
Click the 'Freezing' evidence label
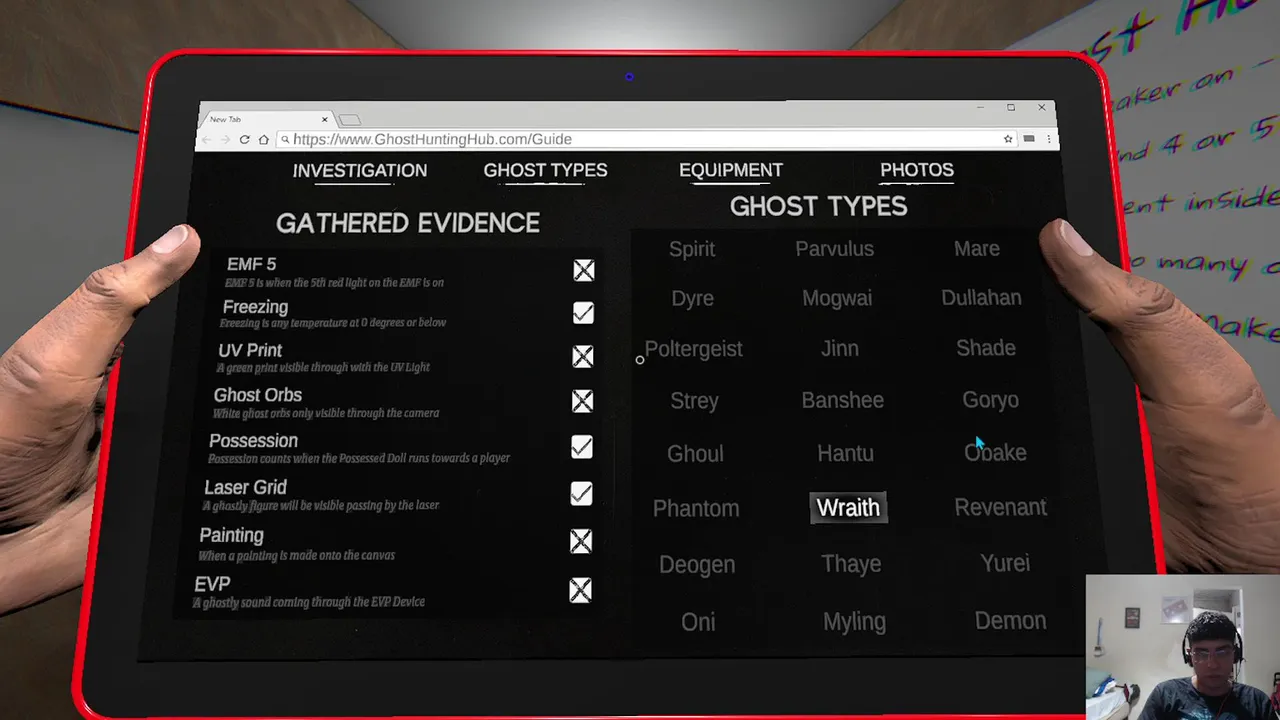point(255,307)
